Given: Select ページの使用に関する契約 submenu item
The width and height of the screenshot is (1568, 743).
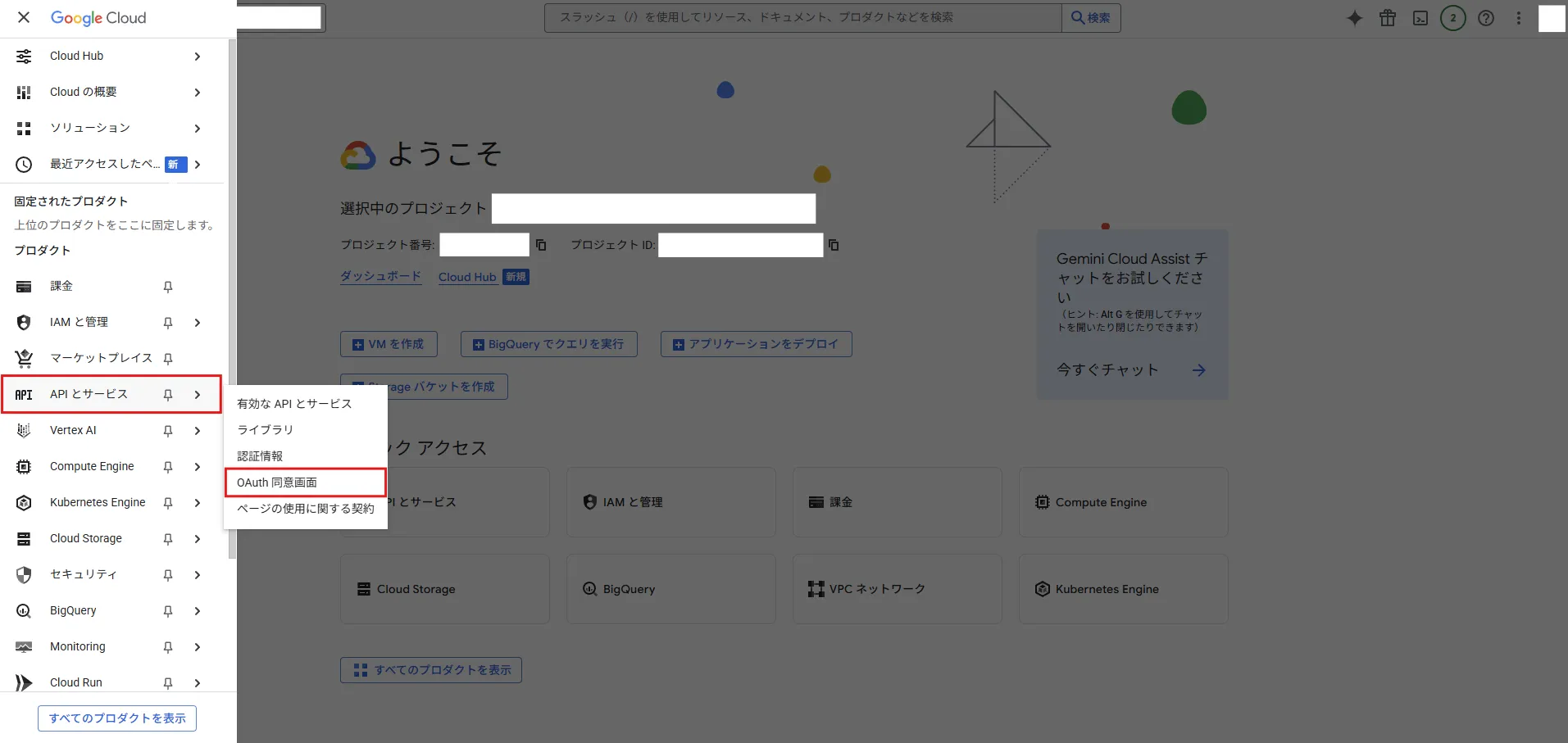Looking at the screenshot, I should (305, 509).
